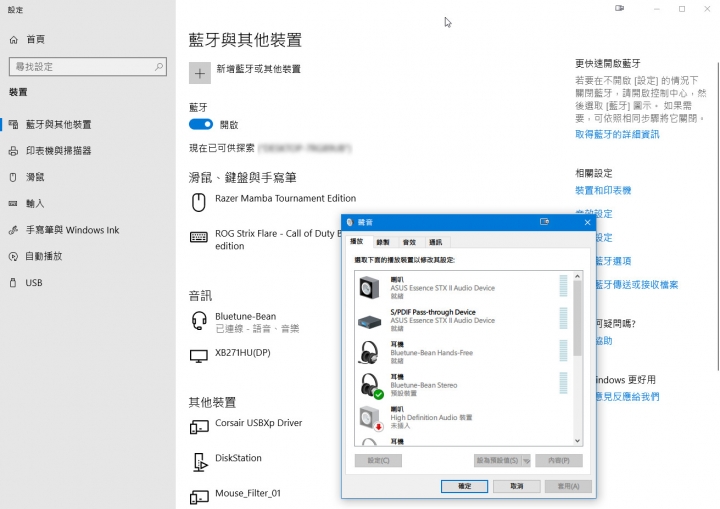The width and height of the screenshot is (720, 509).
Task: Click the level meter for S/PDIF device
Action: pos(563,318)
